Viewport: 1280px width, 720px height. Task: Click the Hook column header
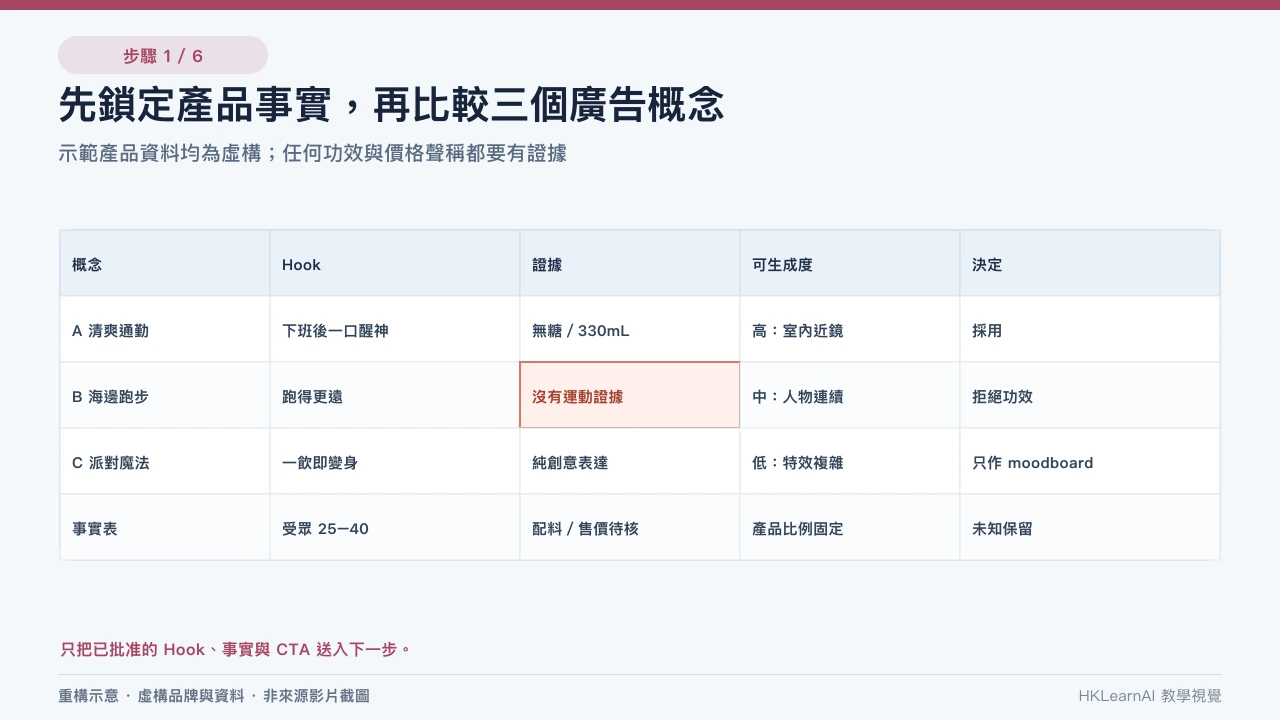click(x=395, y=264)
